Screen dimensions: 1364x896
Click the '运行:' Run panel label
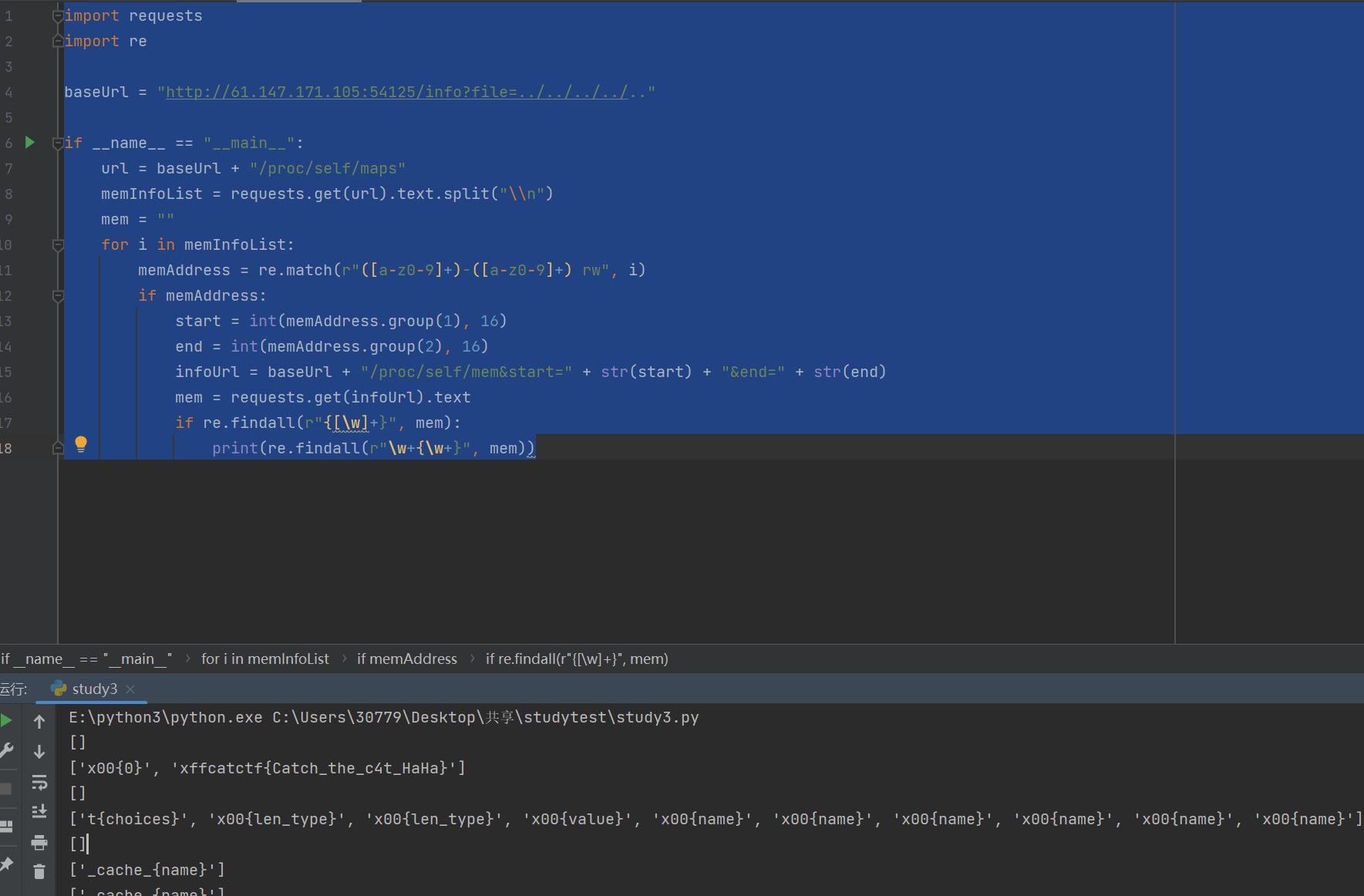[x=13, y=689]
